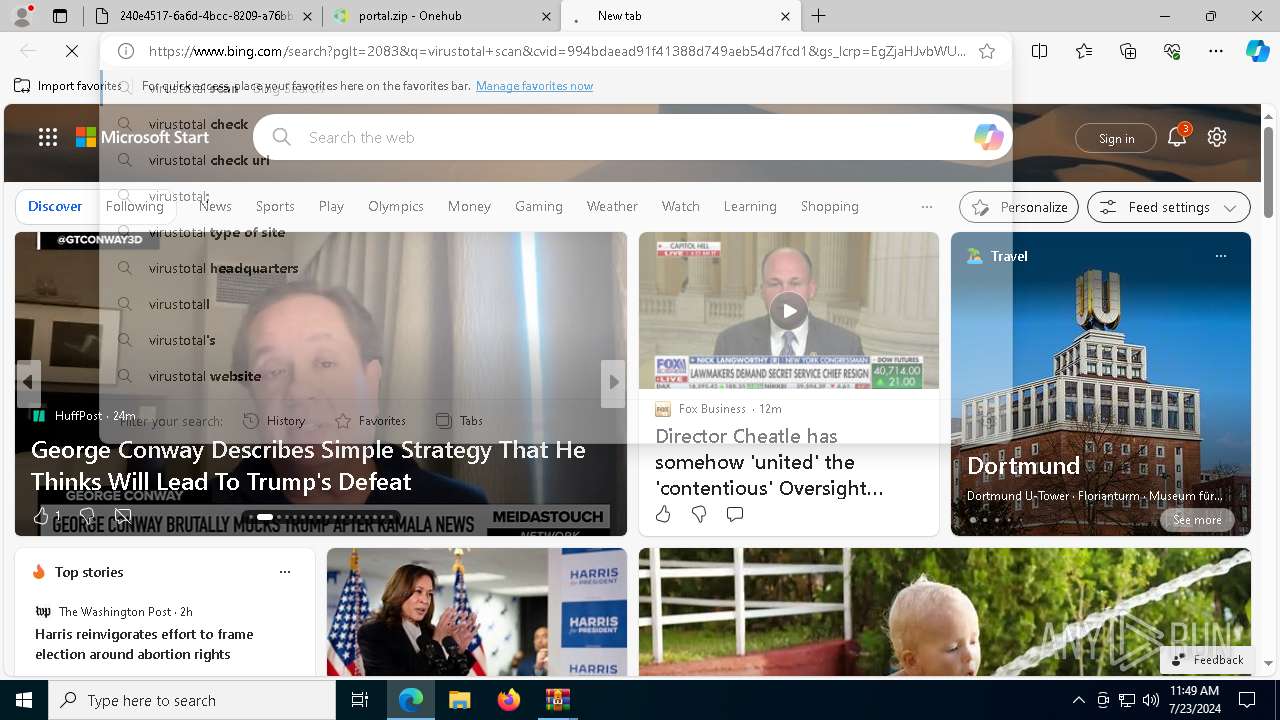The image size is (1280, 720).
Task: Open File Explorer from taskbar
Action: coord(459,700)
